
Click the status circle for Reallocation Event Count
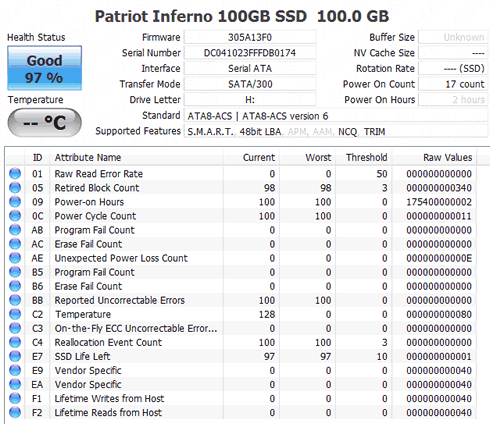pos(15,342)
